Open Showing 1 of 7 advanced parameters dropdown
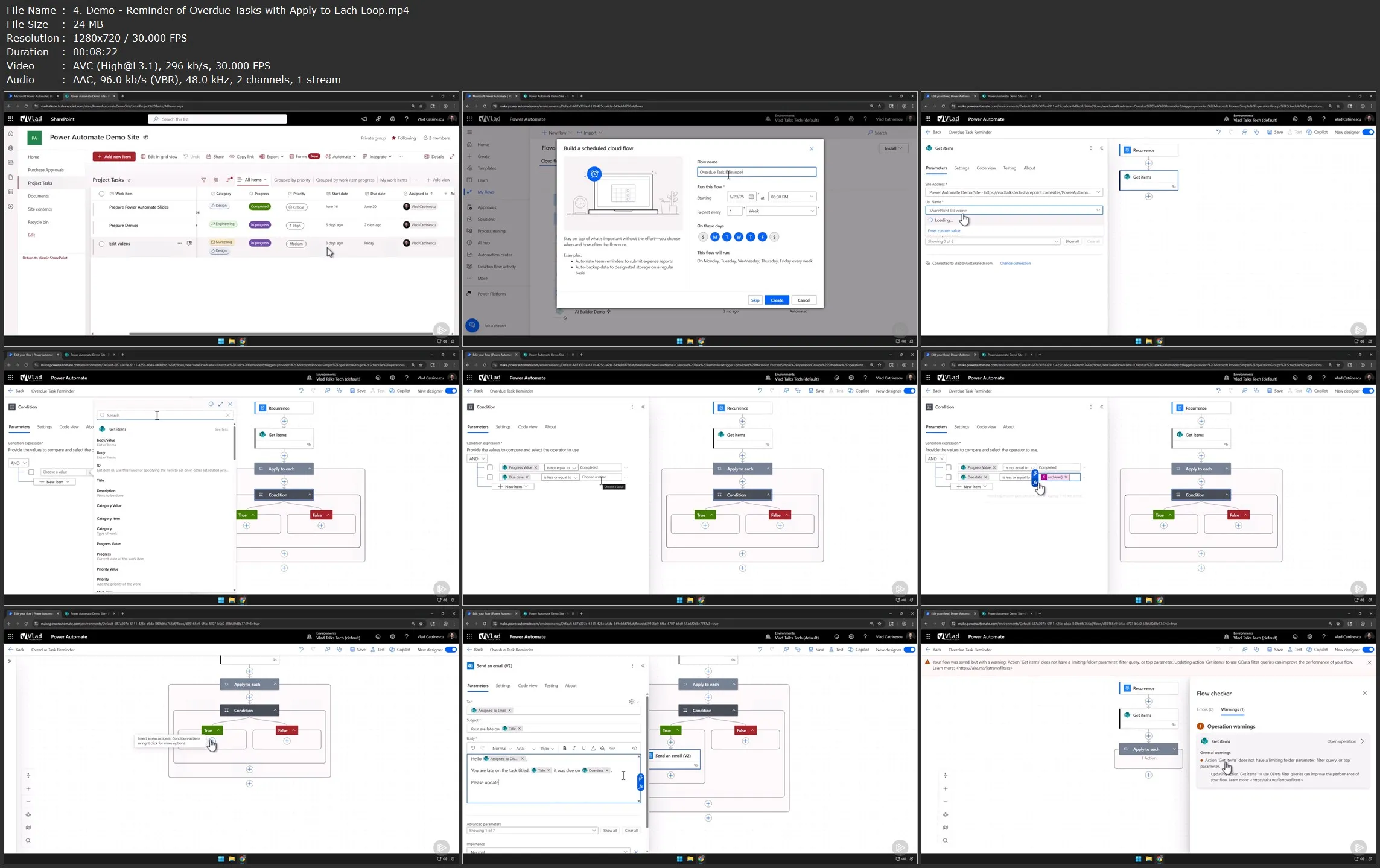Image resolution: width=1380 pixels, height=868 pixels. point(532,831)
